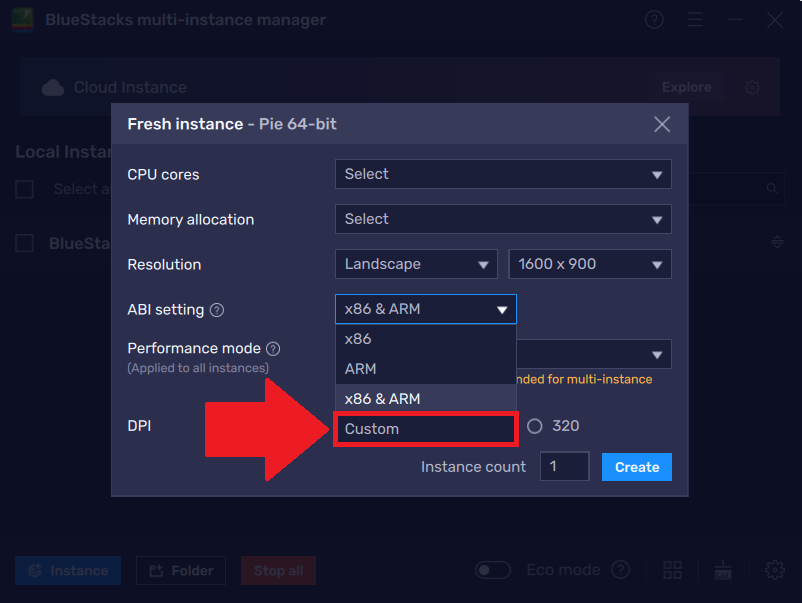The height and width of the screenshot is (603, 802).
Task: Open the hamburger menu in the title bar
Action: click(x=695, y=20)
